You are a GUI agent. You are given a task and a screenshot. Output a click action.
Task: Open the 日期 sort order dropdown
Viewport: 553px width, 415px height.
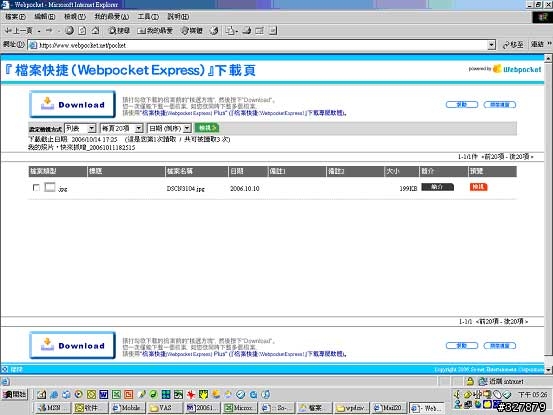click(x=169, y=128)
